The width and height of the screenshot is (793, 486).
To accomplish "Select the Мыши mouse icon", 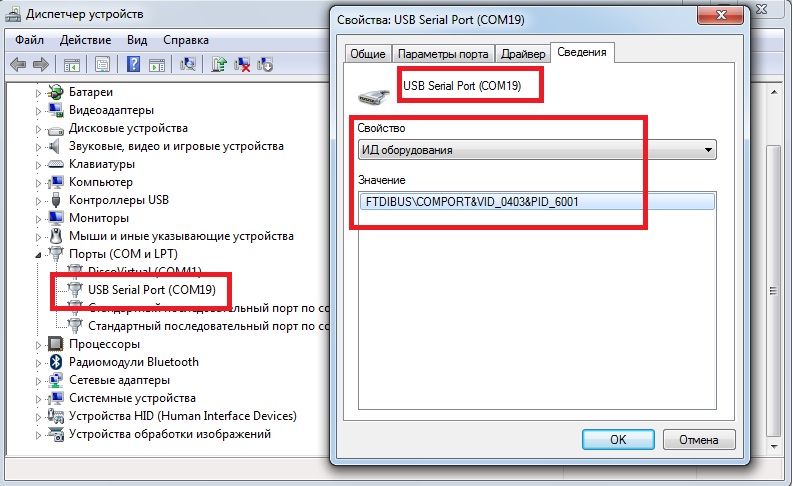I will [x=56, y=236].
